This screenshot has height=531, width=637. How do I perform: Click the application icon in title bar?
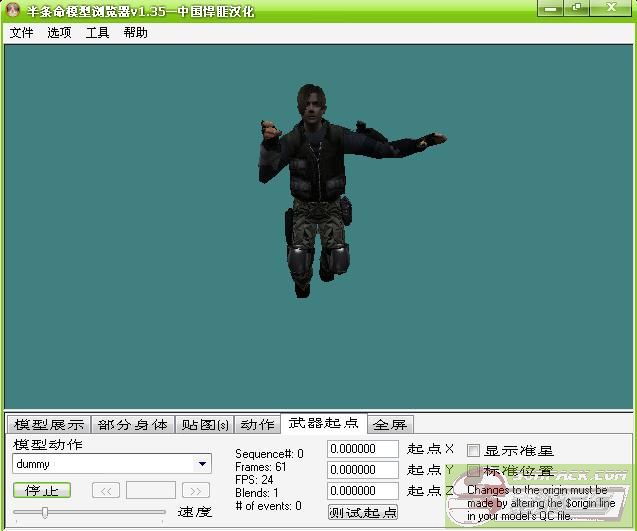[x=13, y=10]
